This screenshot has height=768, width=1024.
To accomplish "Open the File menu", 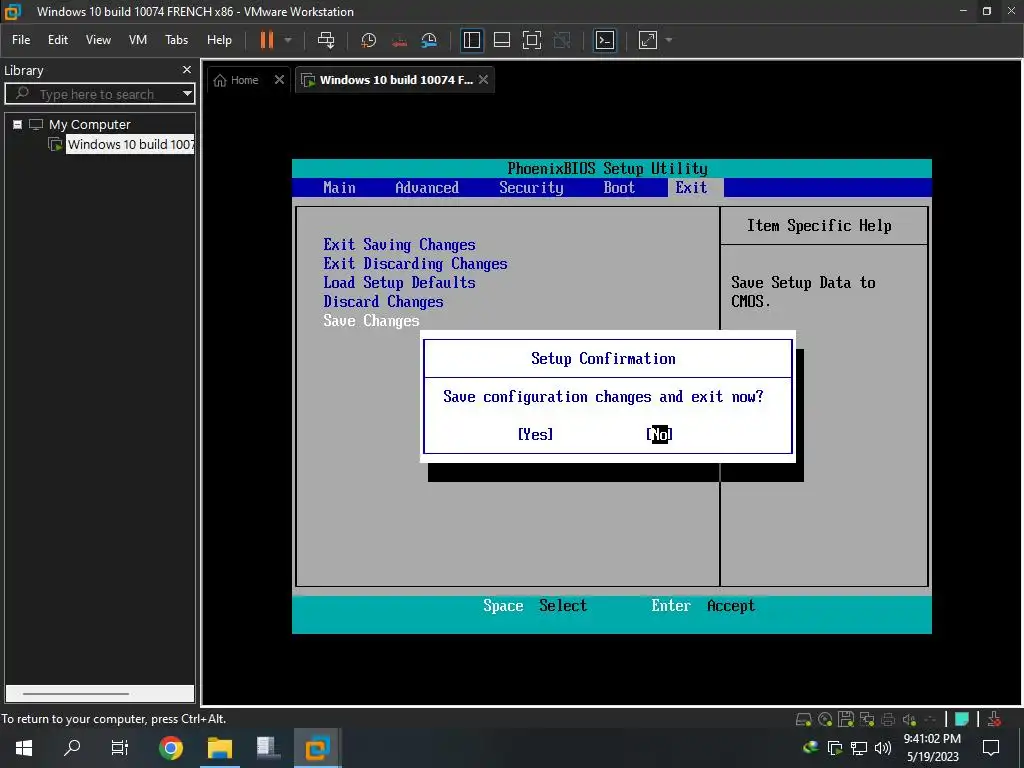I will pos(21,40).
